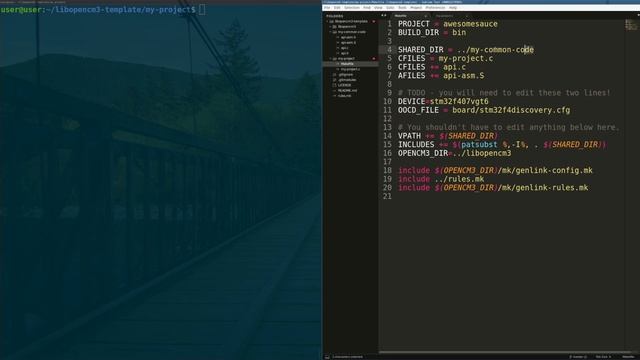This screenshot has height=360, width=640.
Task: Click the horizontal scrollbar under the editor
Action: pyautogui.click(x=506, y=352)
